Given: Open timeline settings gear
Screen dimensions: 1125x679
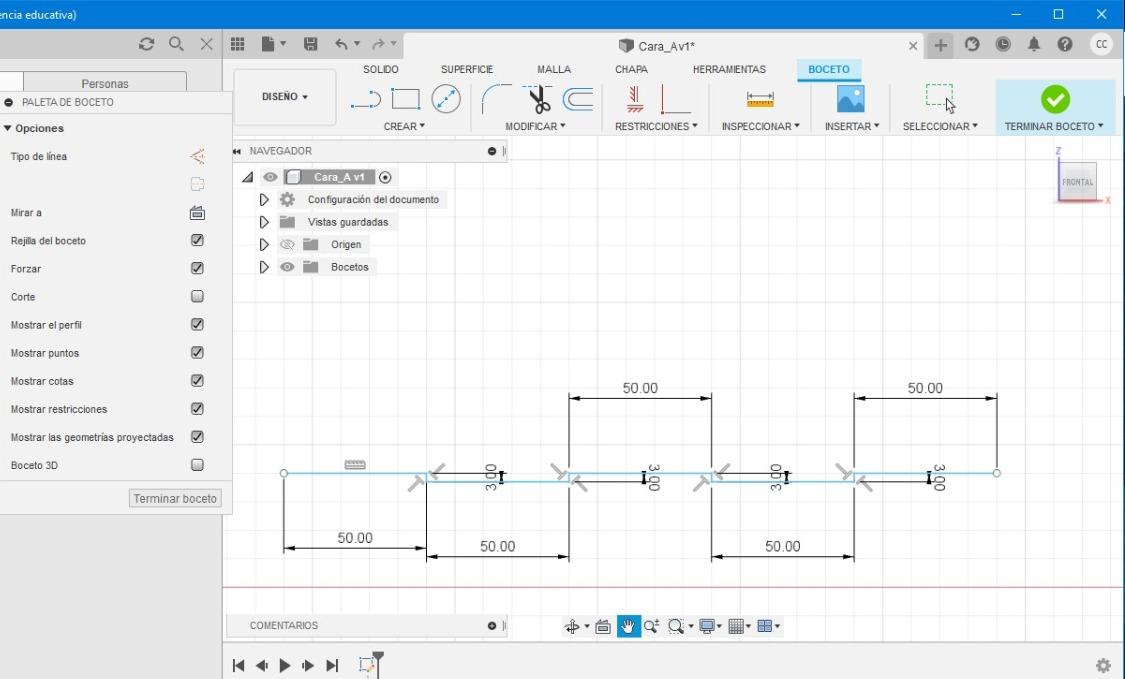Looking at the screenshot, I should pos(1103,665).
